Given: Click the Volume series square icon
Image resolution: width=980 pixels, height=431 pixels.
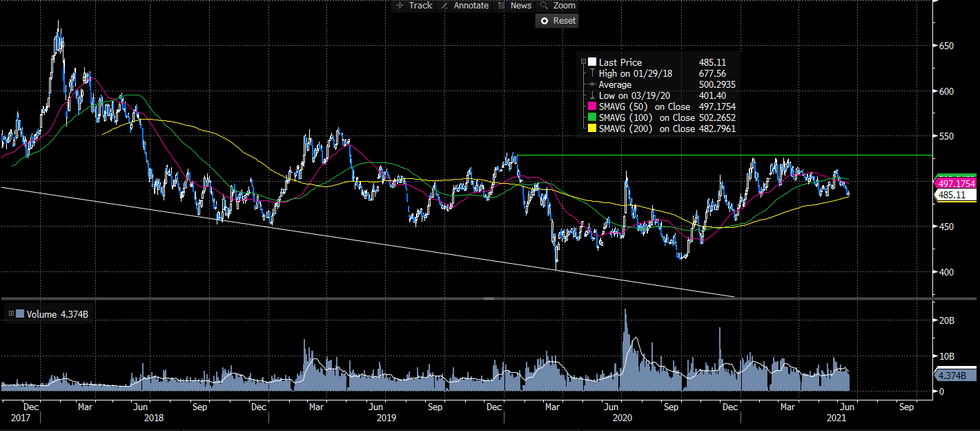Looking at the screenshot, I should pyautogui.click(x=20, y=313).
